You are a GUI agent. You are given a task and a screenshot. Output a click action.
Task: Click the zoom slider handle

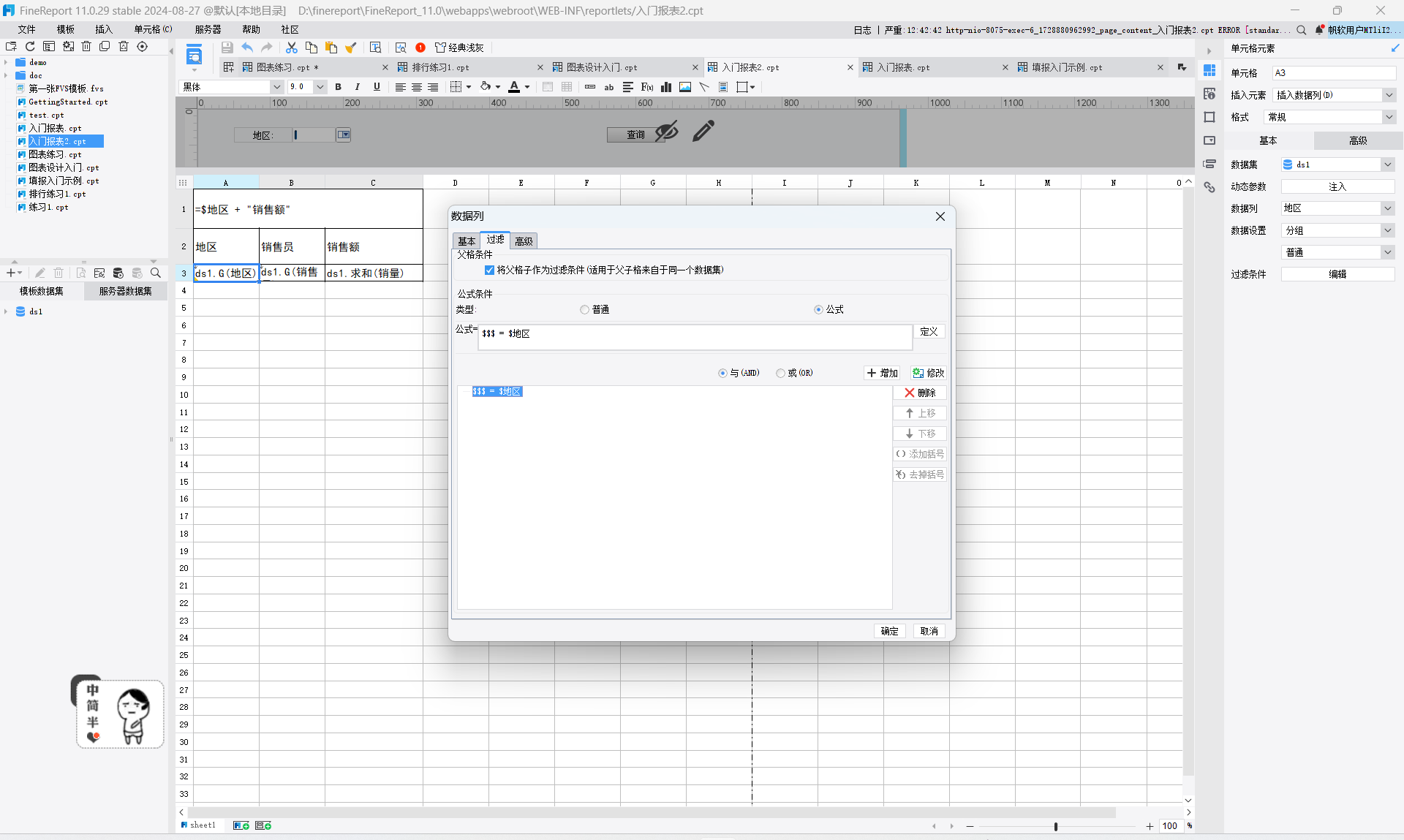[1055, 826]
